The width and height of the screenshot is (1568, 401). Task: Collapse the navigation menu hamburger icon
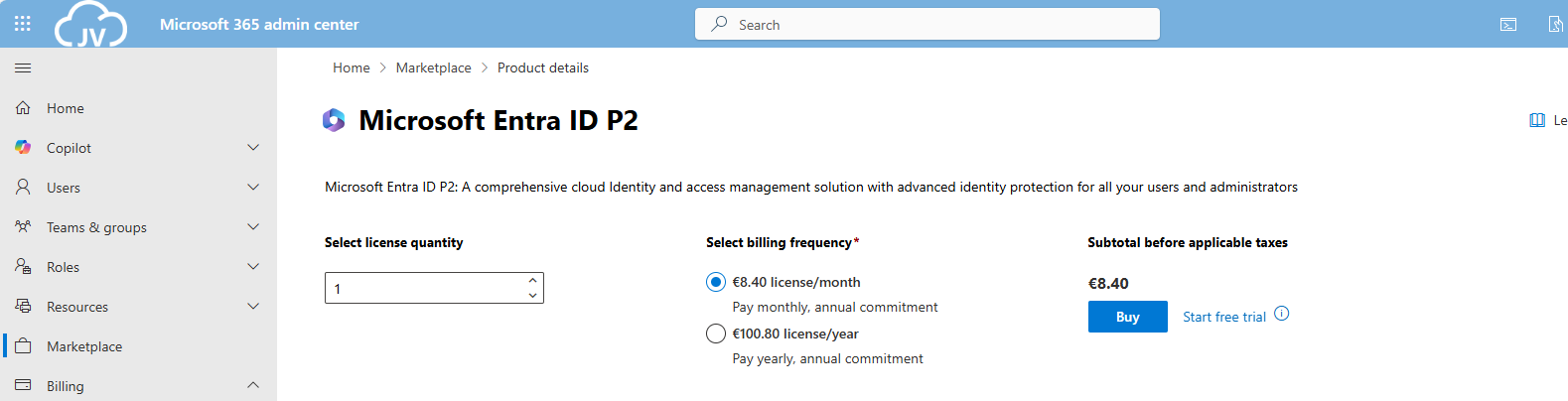point(23,67)
